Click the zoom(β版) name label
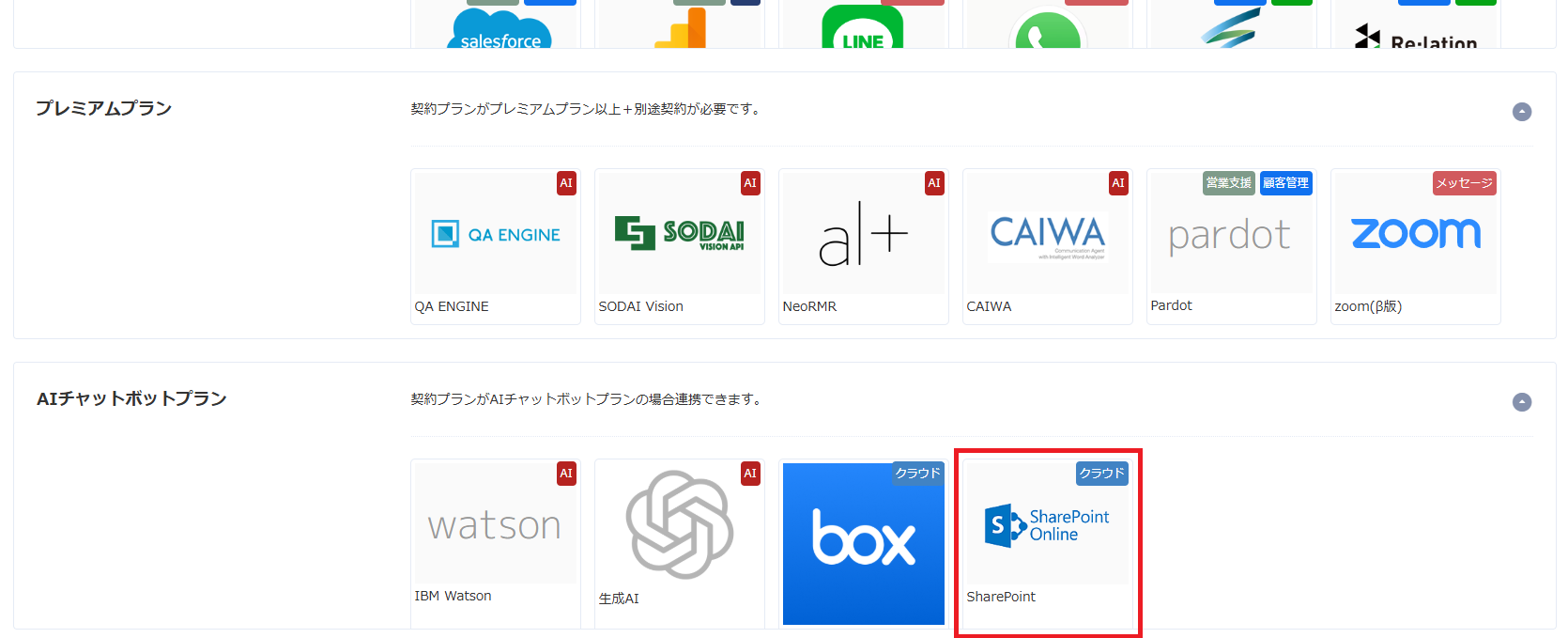The height and width of the screenshot is (638, 1568). click(x=1368, y=306)
